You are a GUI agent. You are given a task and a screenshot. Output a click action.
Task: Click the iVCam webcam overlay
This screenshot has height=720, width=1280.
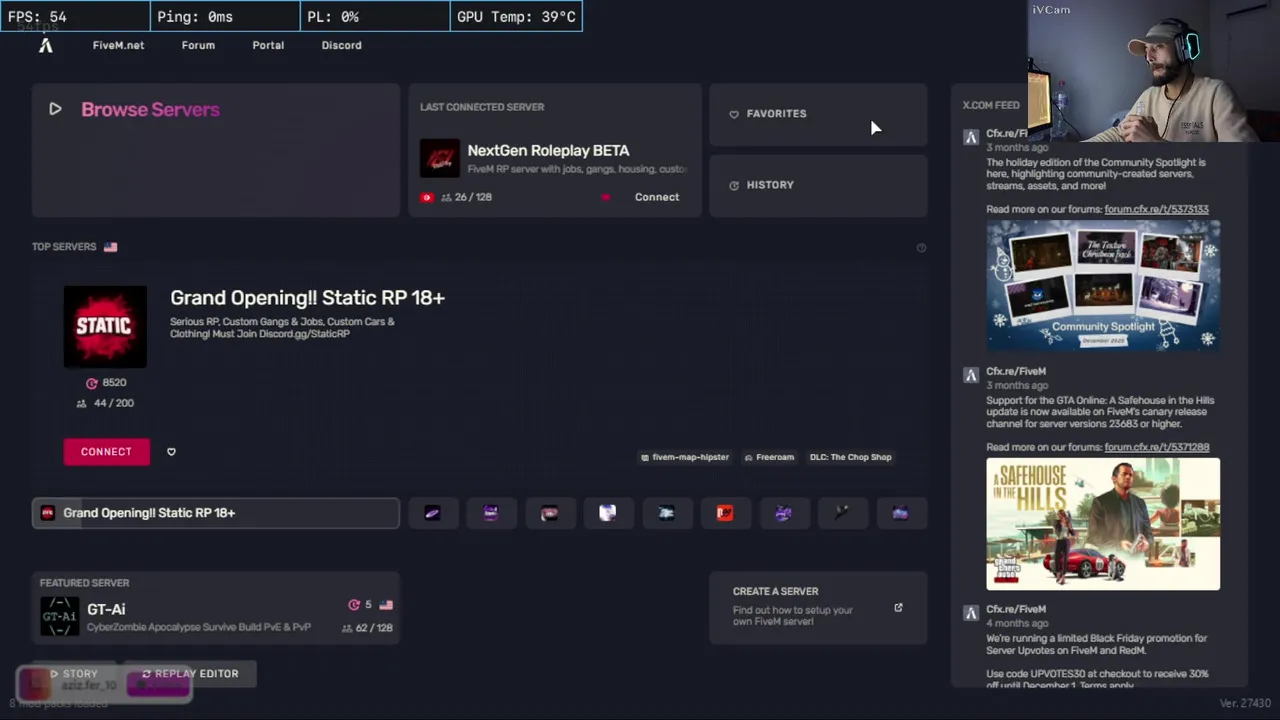point(1154,71)
